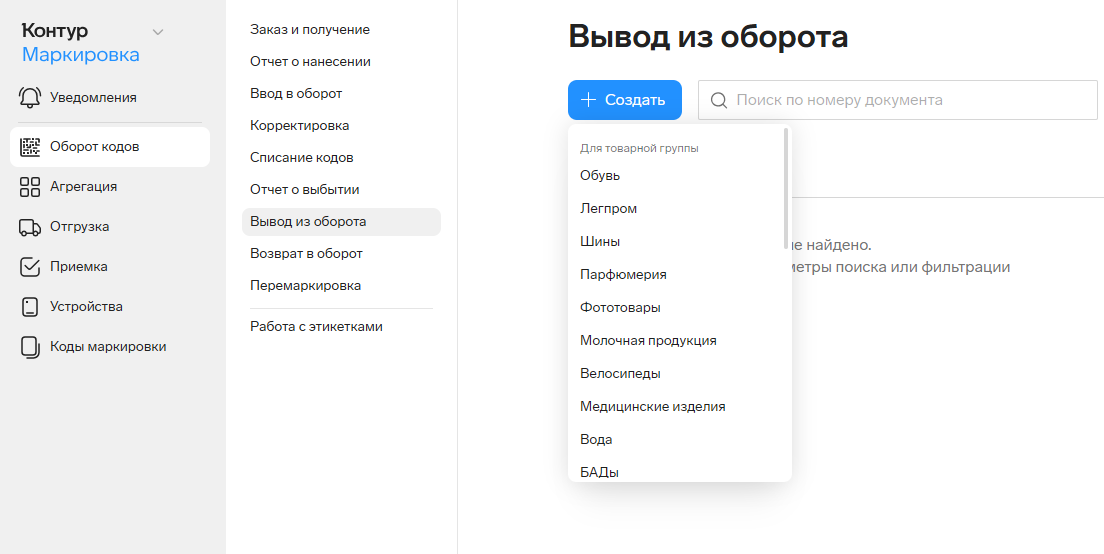The width and height of the screenshot is (1104, 554).
Task: Open Отчет о выбытии
Action: click(305, 189)
